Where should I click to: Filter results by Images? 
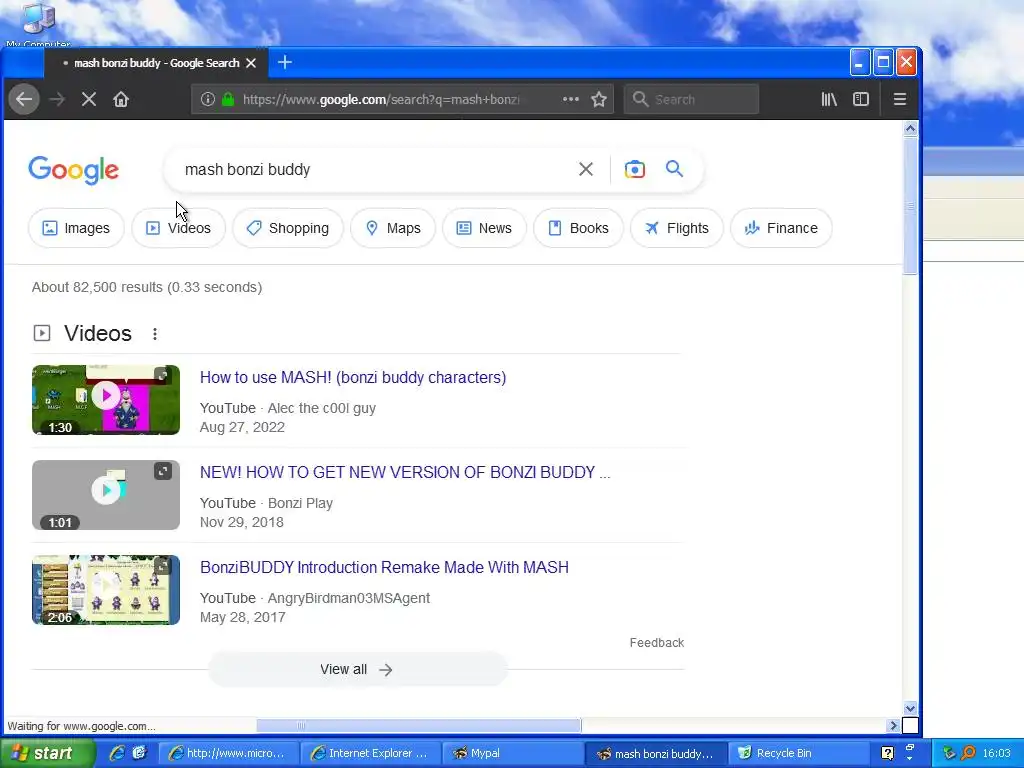tap(76, 228)
